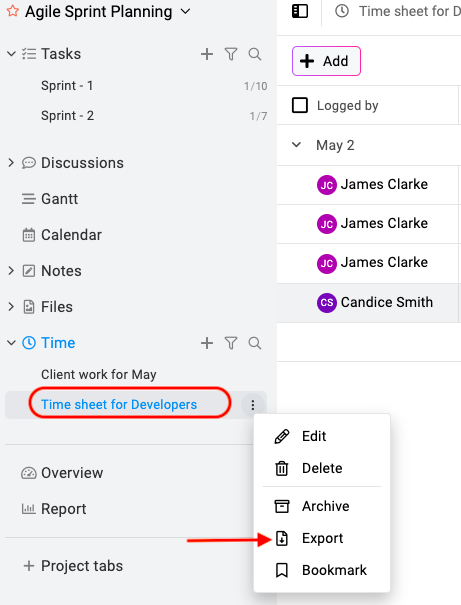Screen dimensions: 461x605
Task: Add a new task list with Tasks plus icon
Action: (x=207, y=54)
